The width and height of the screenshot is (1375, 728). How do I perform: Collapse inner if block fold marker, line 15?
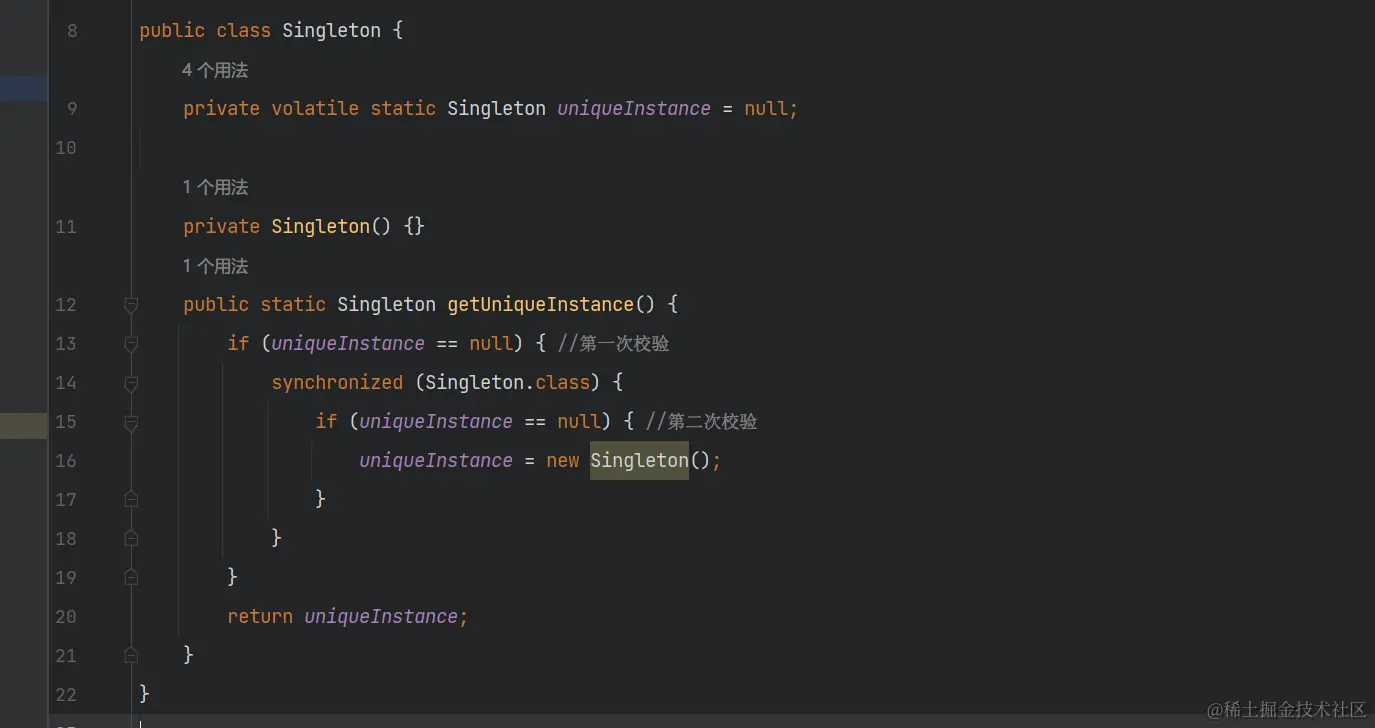pos(131,422)
